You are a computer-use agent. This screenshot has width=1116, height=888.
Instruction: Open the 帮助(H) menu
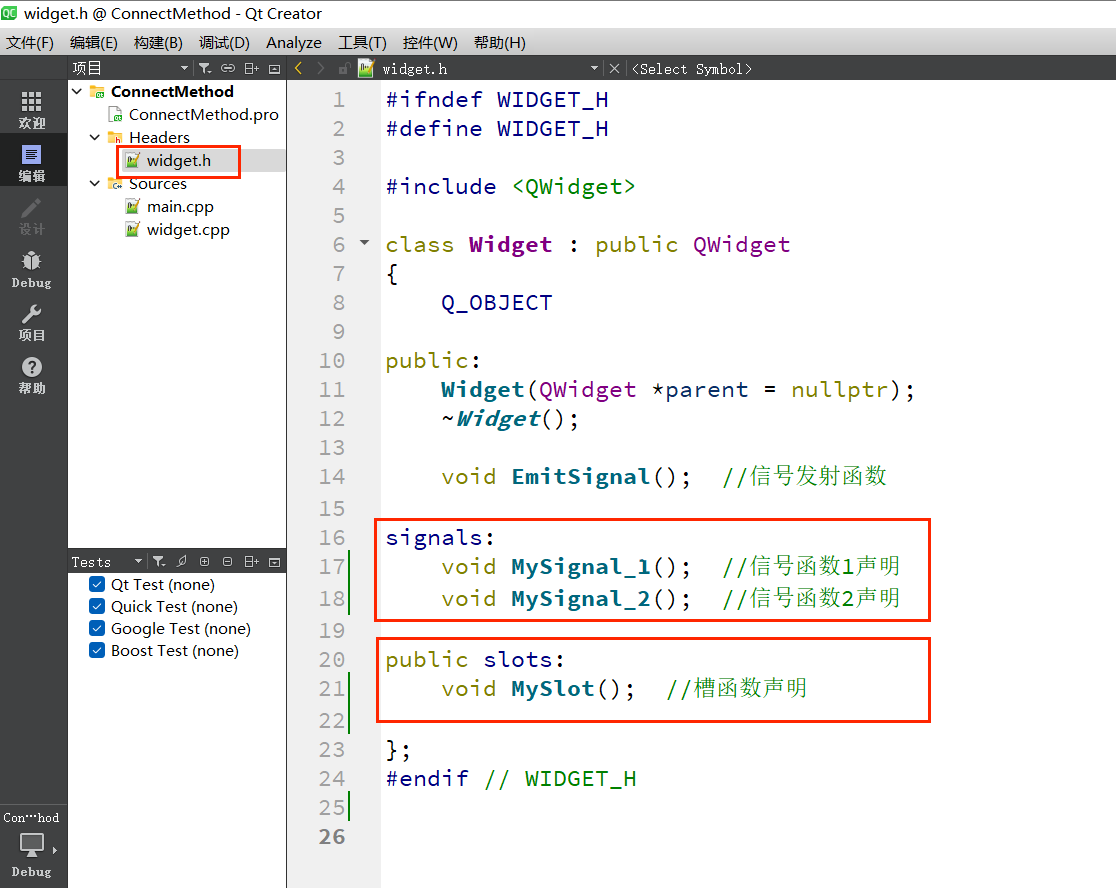coord(500,43)
